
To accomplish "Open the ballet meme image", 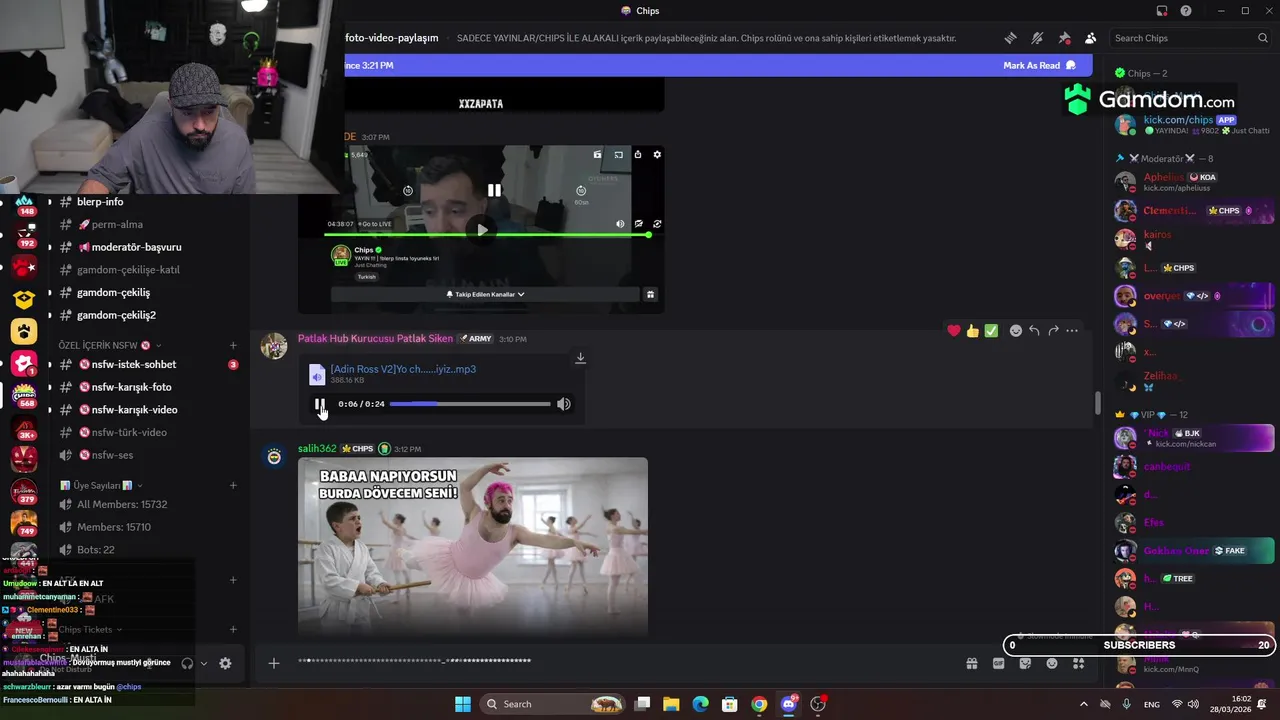I will click(473, 547).
